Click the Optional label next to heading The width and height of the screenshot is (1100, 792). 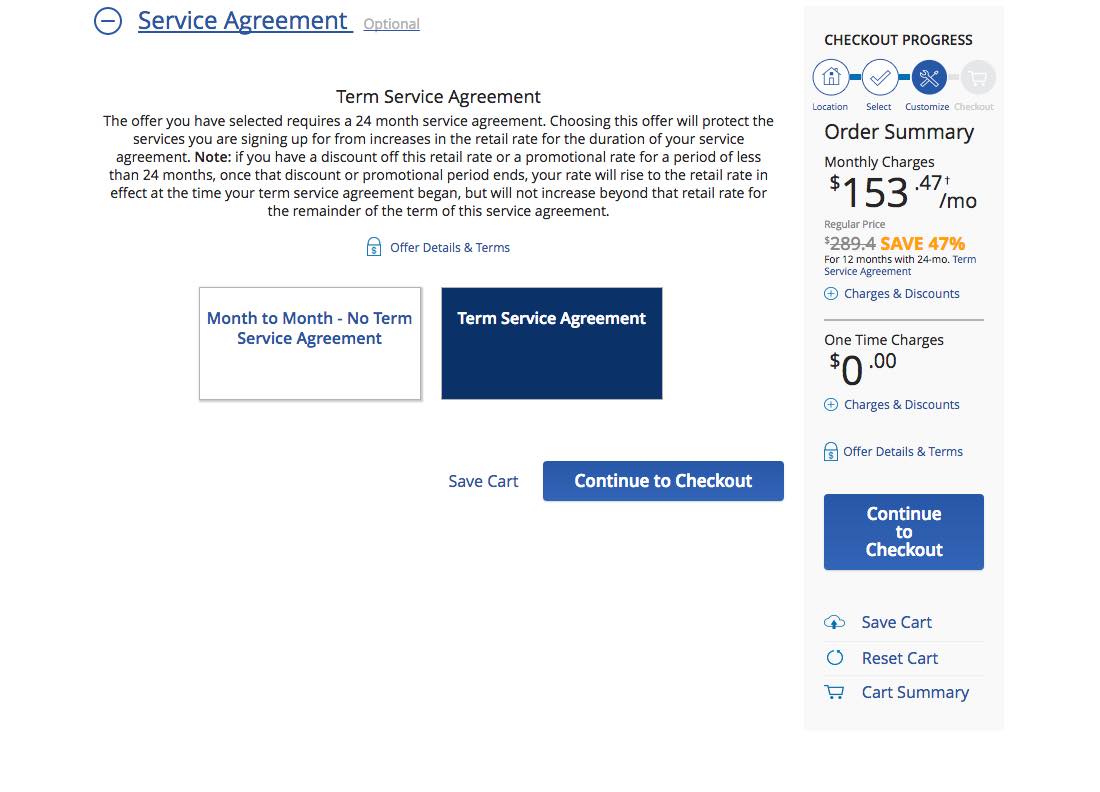(x=391, y=24)
